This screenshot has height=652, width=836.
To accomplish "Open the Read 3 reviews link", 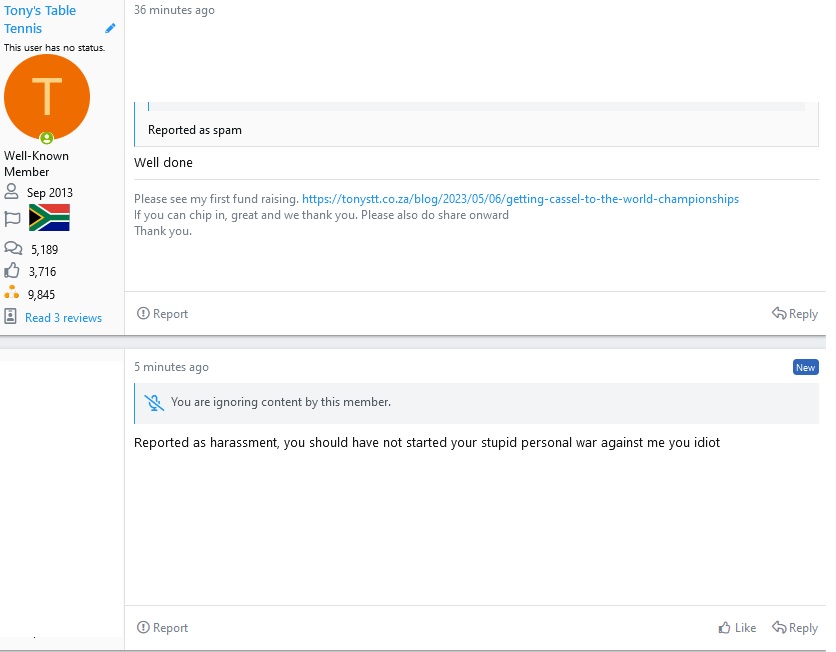I will (63, 318).
